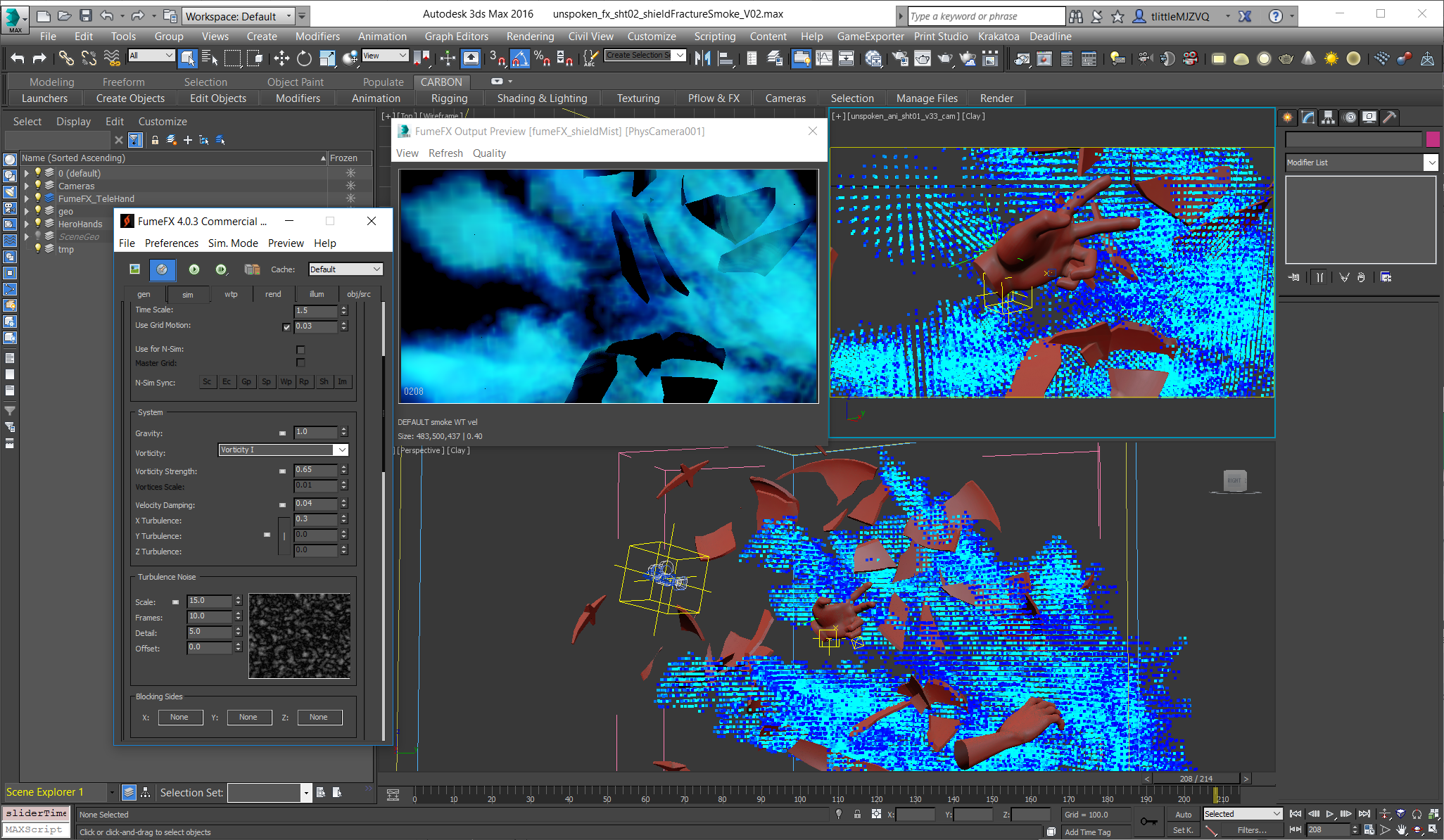The image size is (1444, 840).
Task: Enable the Use for N-Sim checkbox
Action: click(300, 350)
